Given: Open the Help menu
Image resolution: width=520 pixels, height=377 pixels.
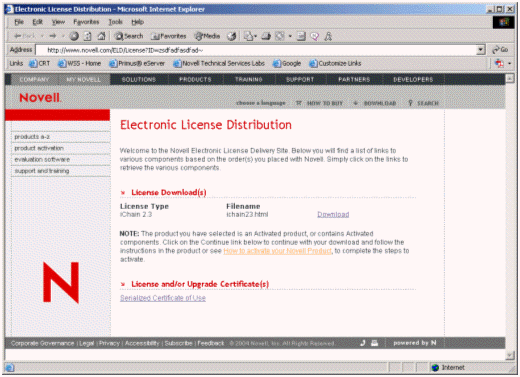Looking at the screenshot, I should [x=137, y=22].
